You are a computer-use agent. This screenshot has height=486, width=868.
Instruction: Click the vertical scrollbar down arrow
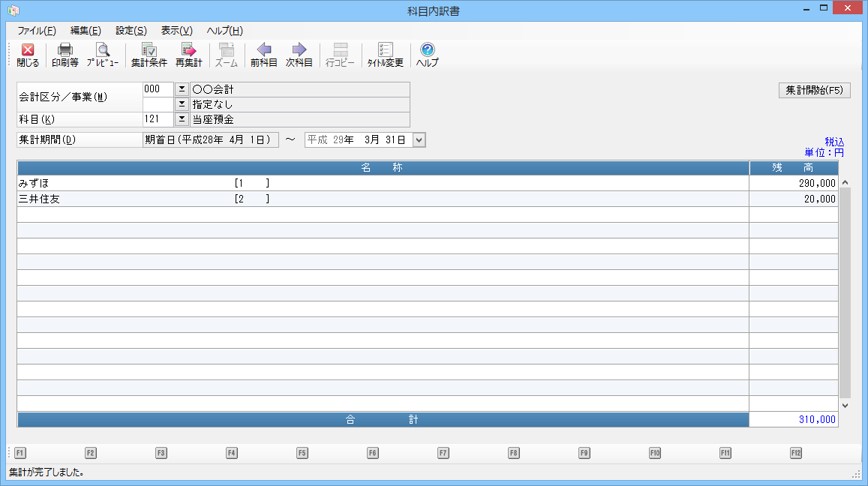845,405
